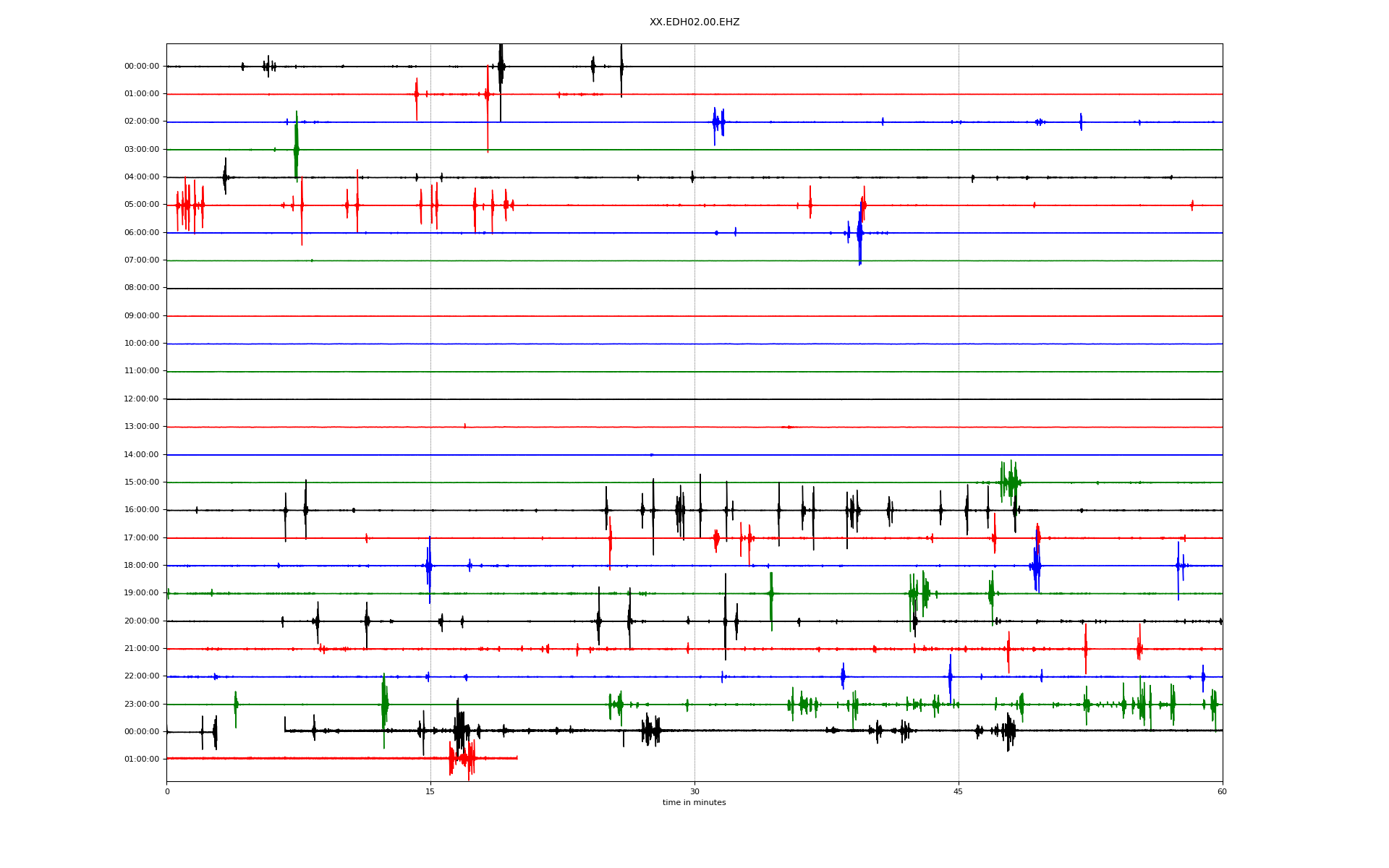Select the 30 tick label on x-axis
Viewport: 1389px width, 868px height.
point(694,791)
